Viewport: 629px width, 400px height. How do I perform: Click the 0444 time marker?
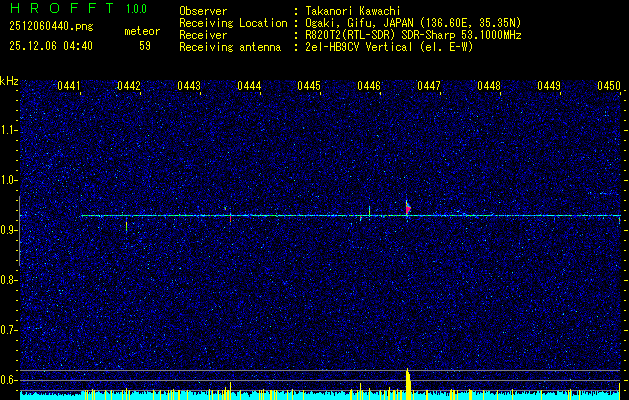[x=249, y=86]
